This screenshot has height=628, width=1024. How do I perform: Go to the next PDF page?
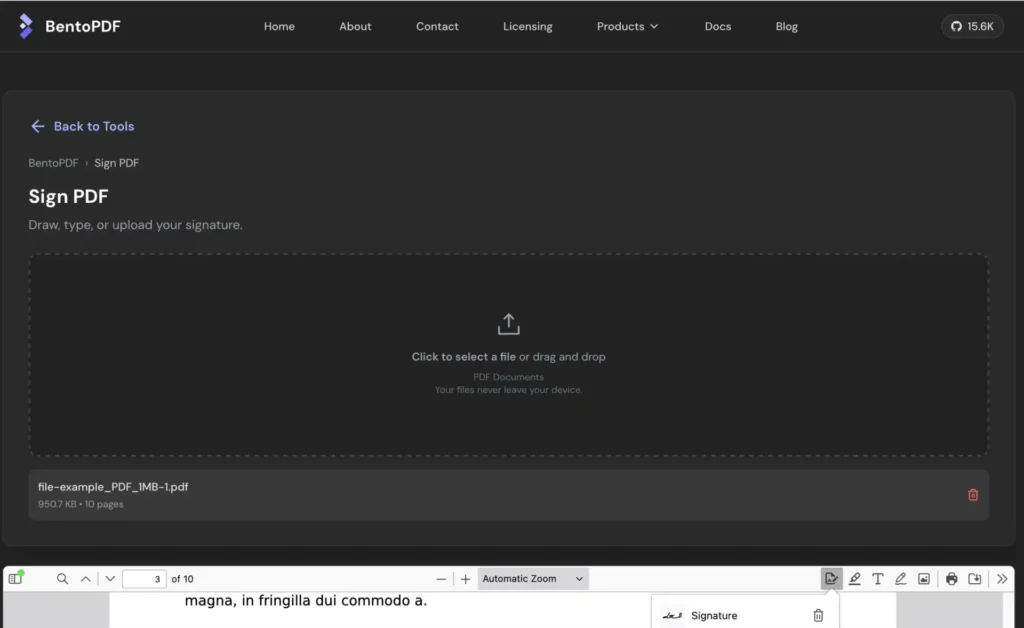(110, 578)
